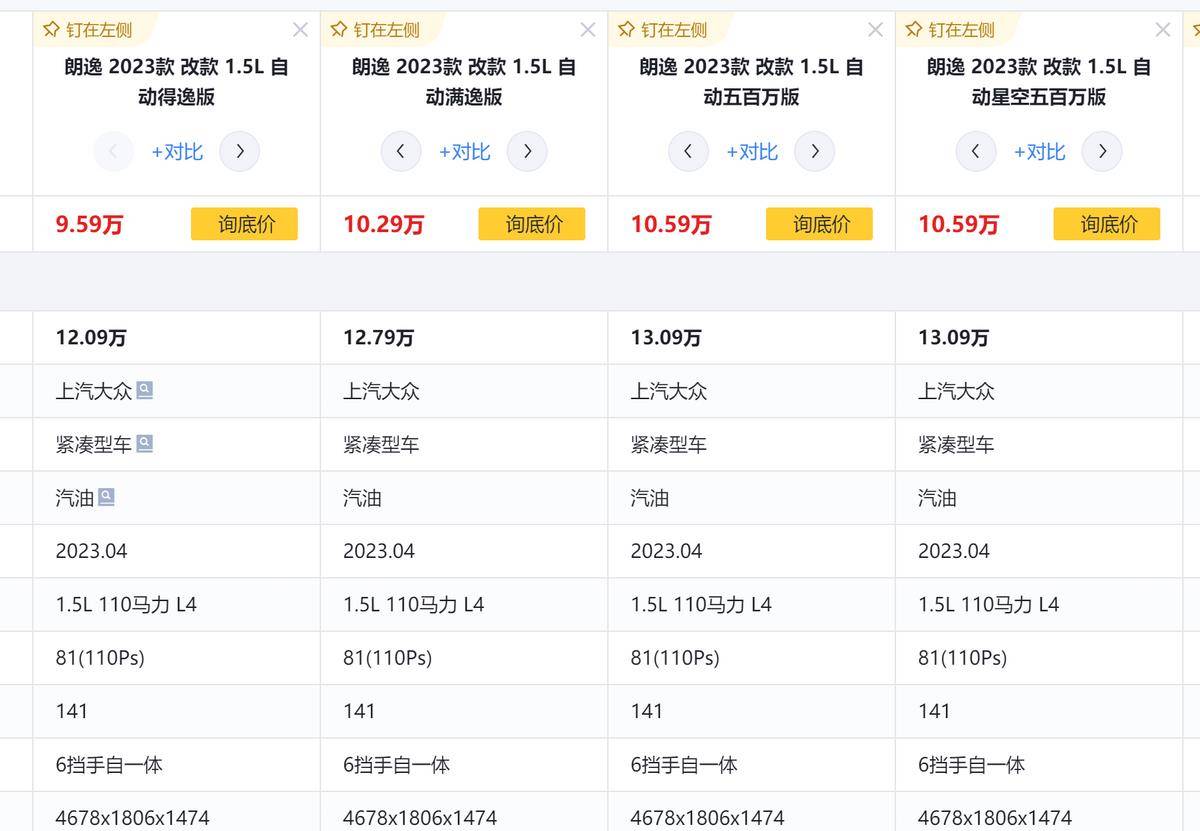Open the 朗逸 2023款 改款 1.5L 自动满逸版 title
Viewport: 1200px width, 831px height.
pos(464,82)
